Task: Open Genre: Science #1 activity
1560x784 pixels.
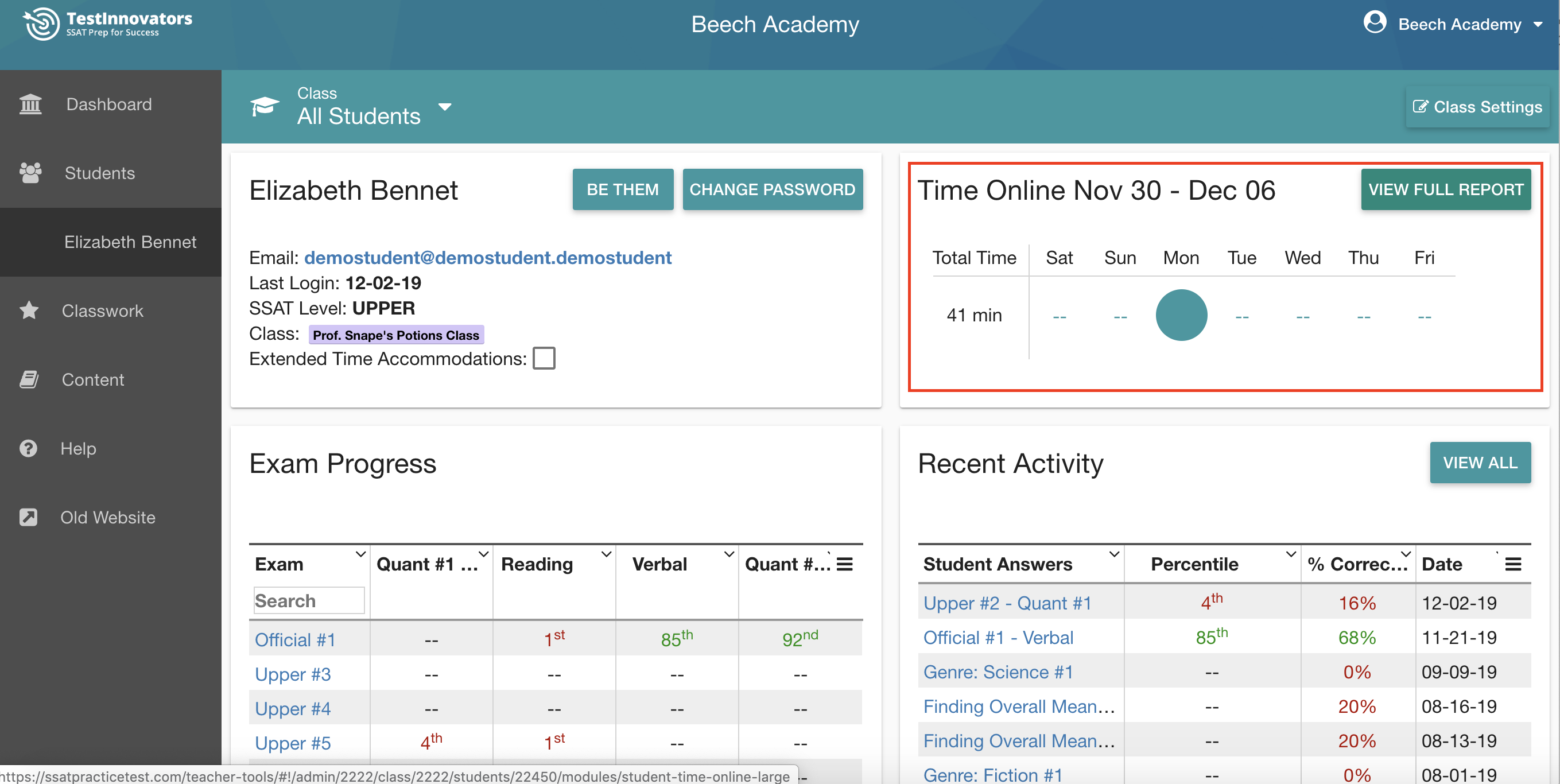Action: [998, 672]
